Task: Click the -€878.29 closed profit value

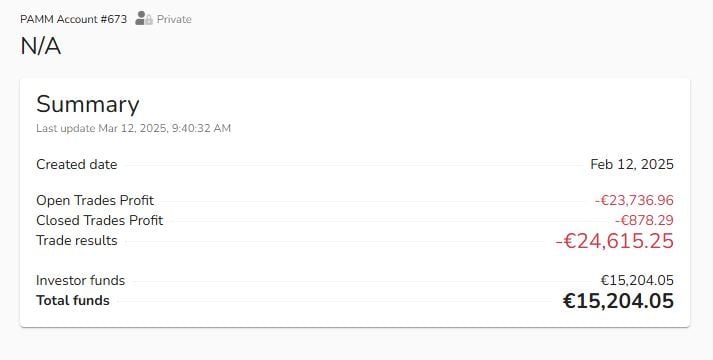Action: coord(644,220)
